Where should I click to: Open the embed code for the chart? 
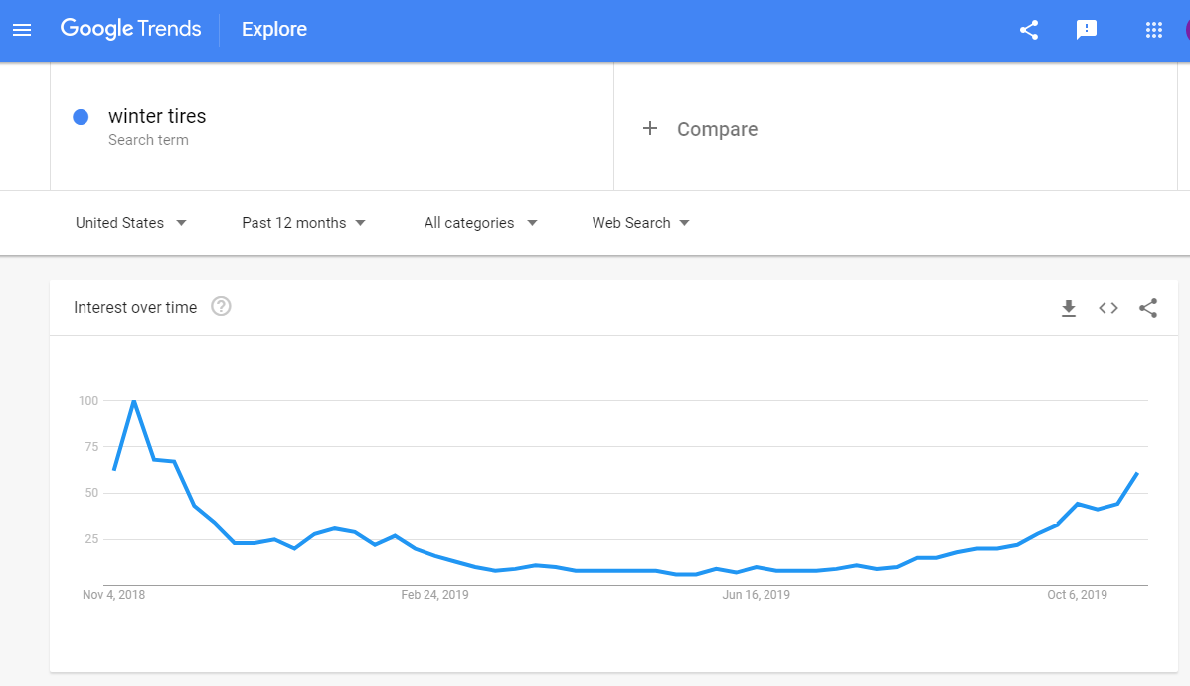click(1108, 308)
